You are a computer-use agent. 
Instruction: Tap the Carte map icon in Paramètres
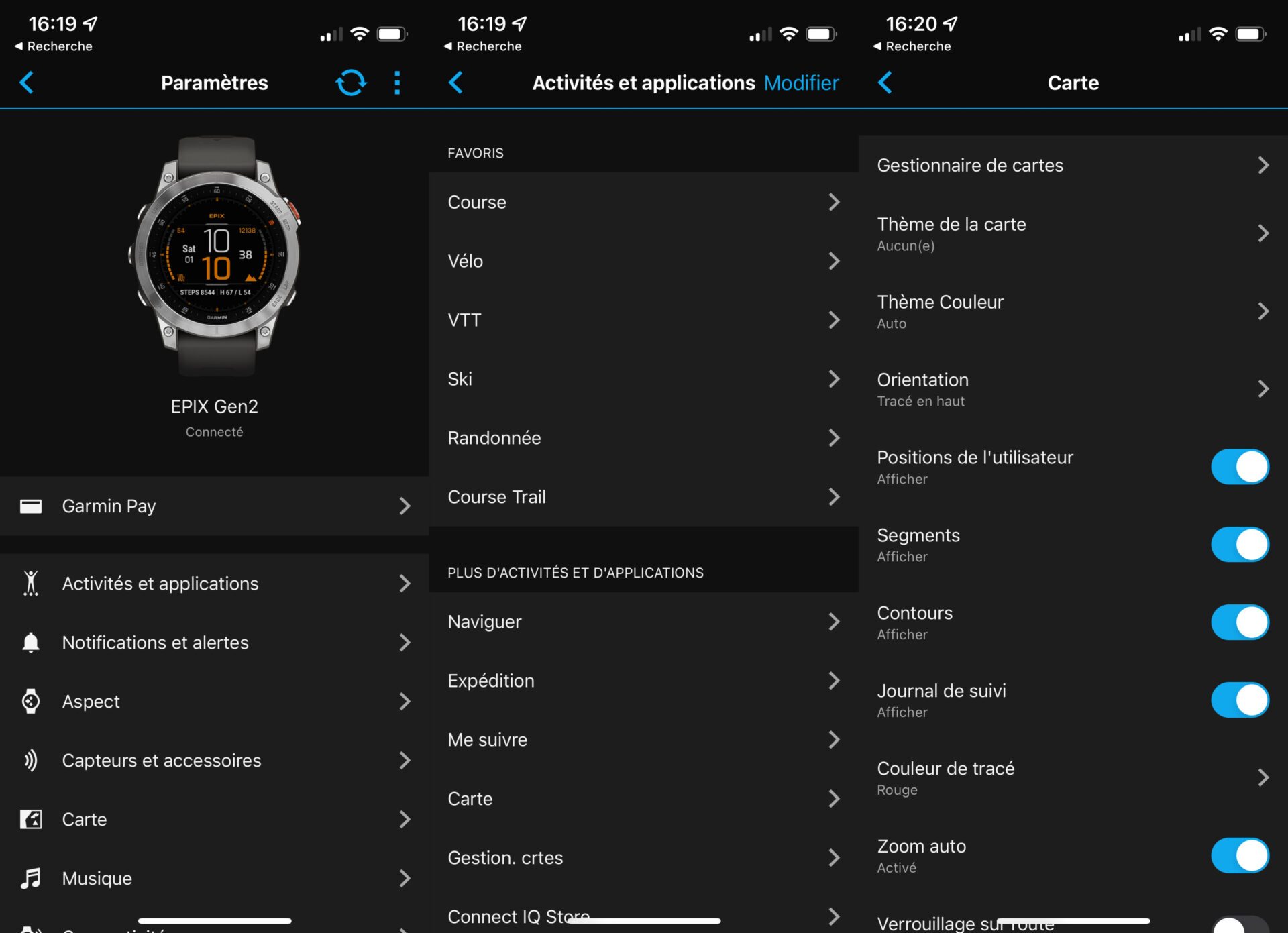(x=31, y=819)
